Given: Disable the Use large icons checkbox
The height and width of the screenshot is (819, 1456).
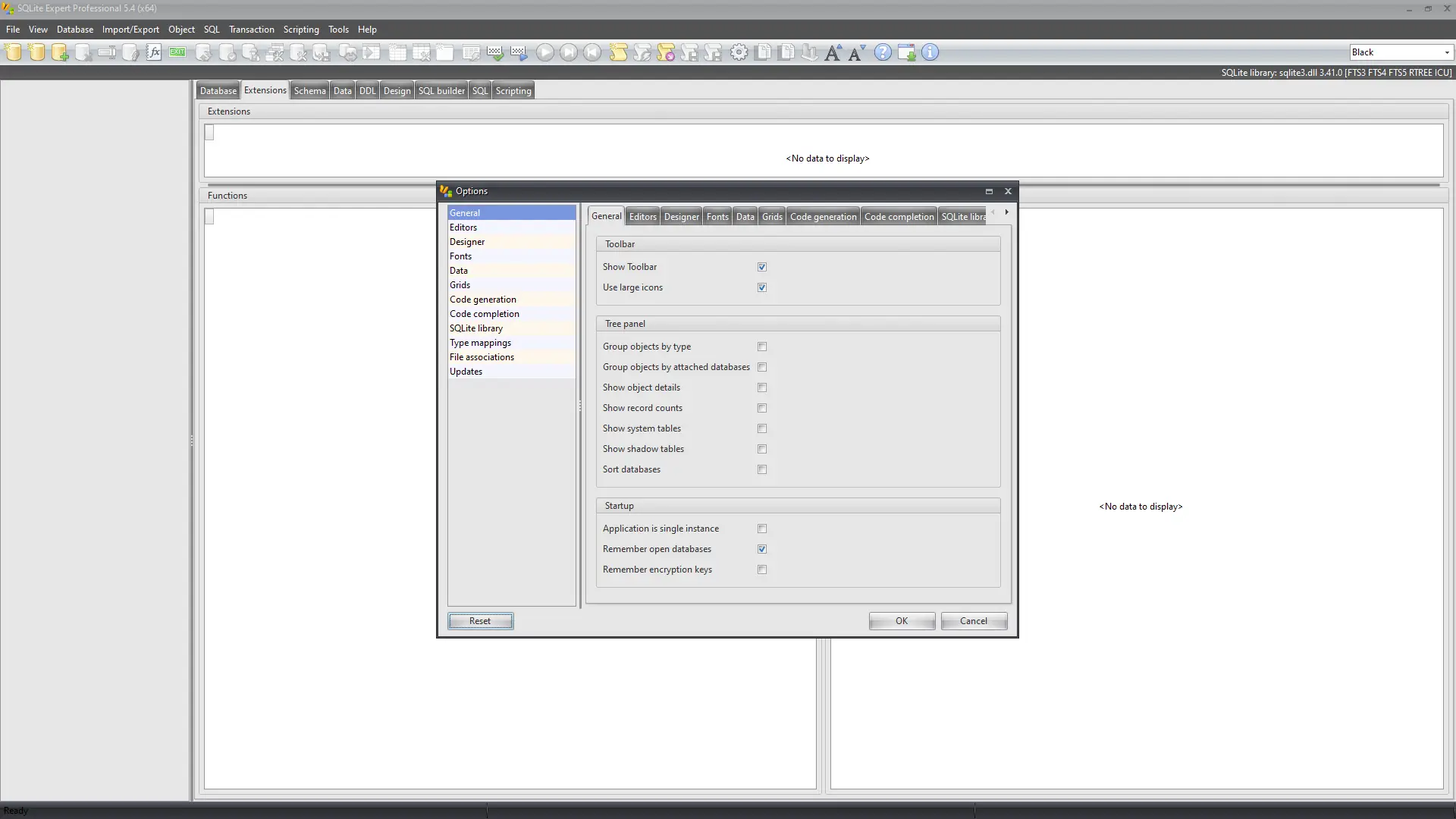Looking at the screenshot, I should [762, 287].
